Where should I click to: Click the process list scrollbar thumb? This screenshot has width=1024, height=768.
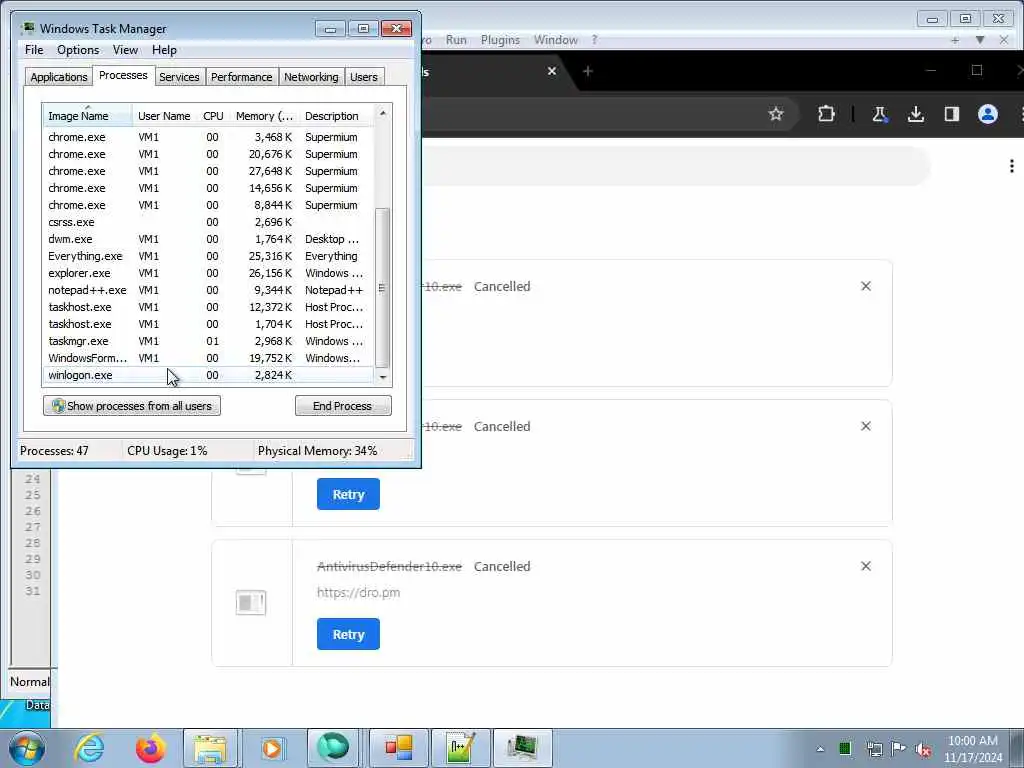coord(383,288)
